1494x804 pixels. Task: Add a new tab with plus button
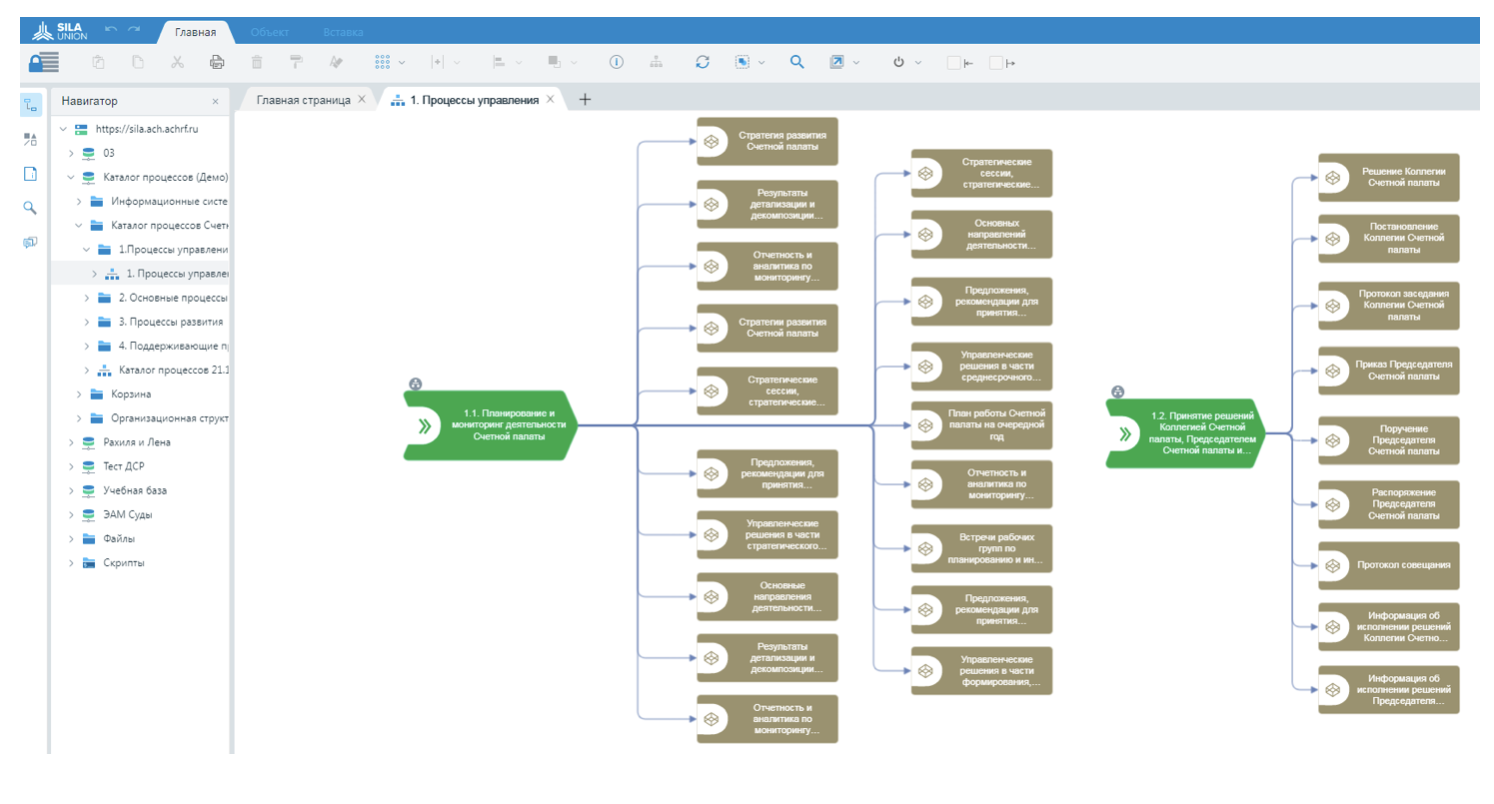click(586, 99)
